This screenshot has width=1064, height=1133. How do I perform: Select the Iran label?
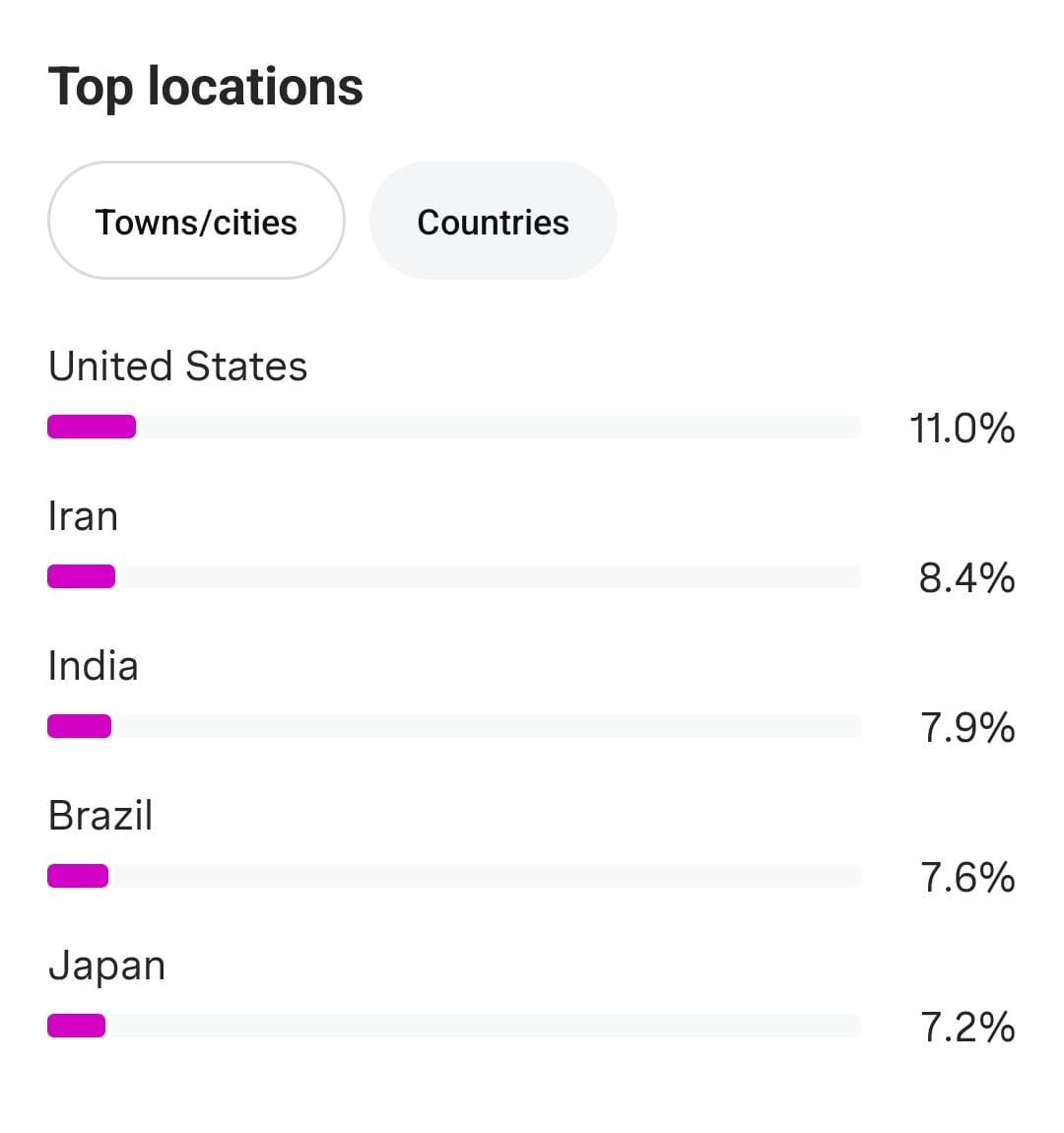83,516
